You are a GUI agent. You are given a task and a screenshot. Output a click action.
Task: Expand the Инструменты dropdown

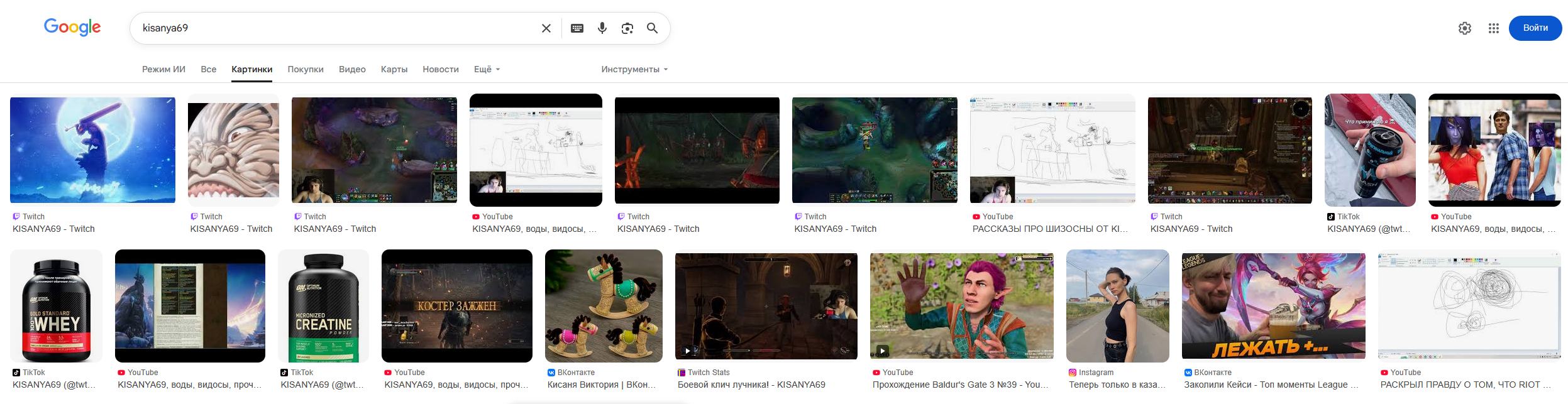pos(634,69)
